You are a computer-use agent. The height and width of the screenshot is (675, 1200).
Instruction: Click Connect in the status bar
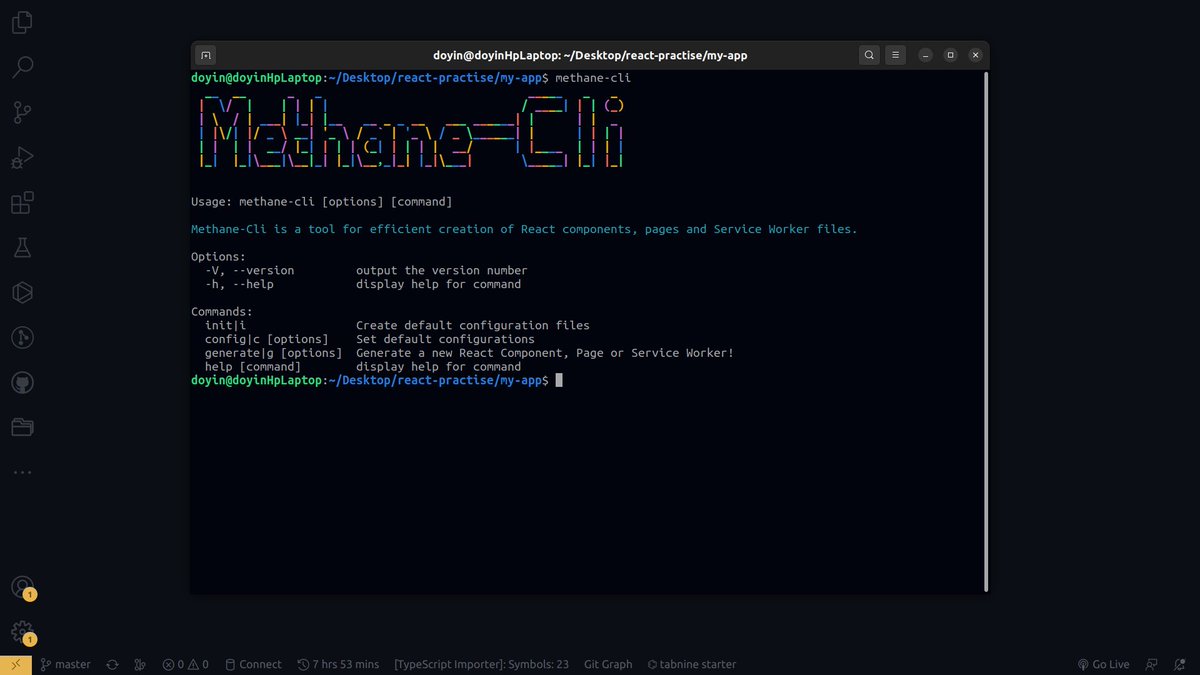pos(253,664)
